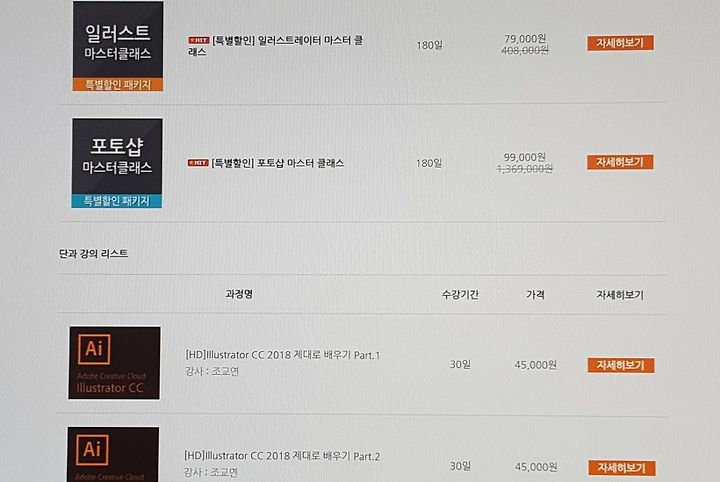This screenshot has width=720, height=482.
Task: Click the HIT badge beside 포토샵 마스터 클래스
Action: [198, 163]
